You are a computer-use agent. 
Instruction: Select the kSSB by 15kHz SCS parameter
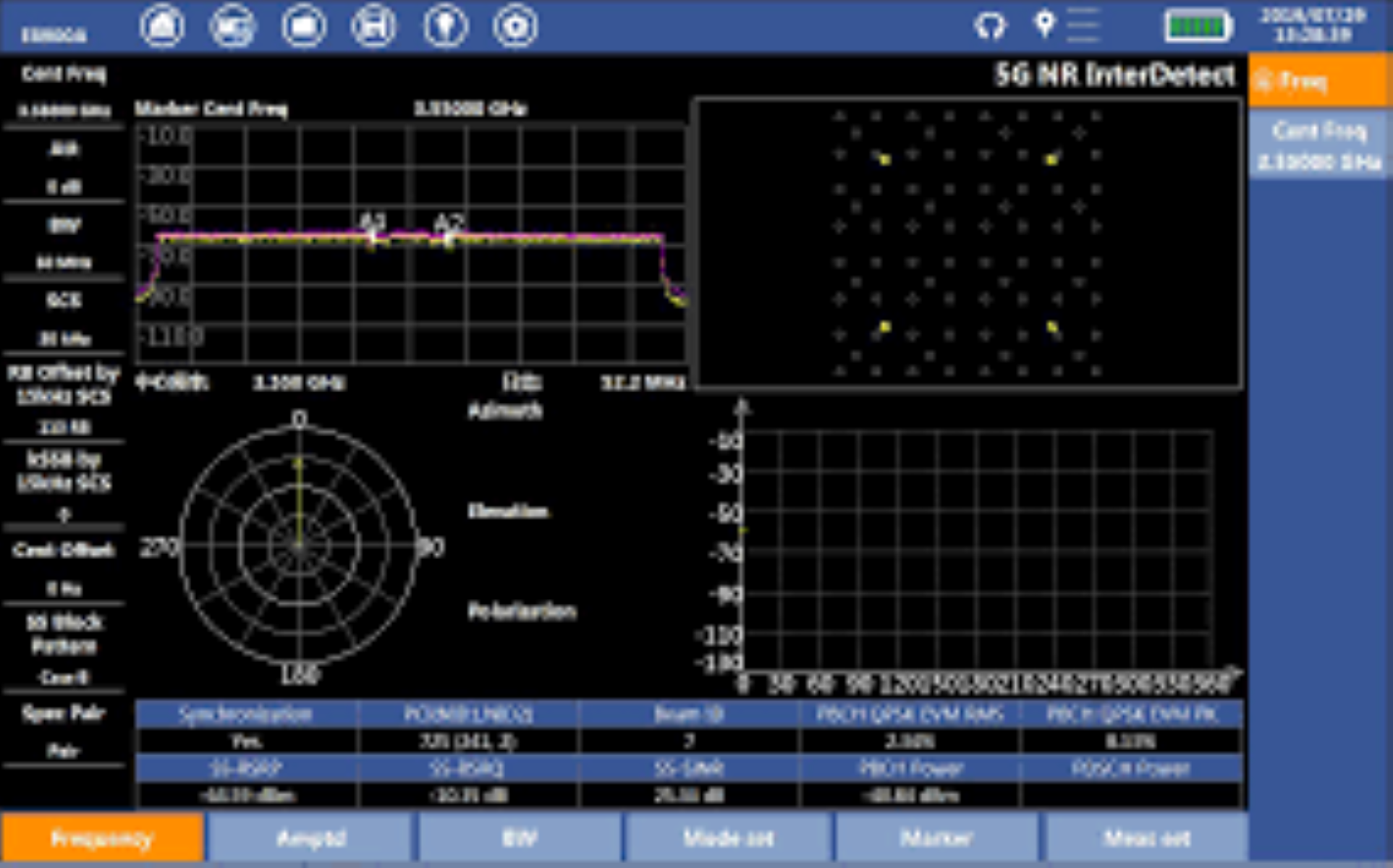tap(64, 486)
